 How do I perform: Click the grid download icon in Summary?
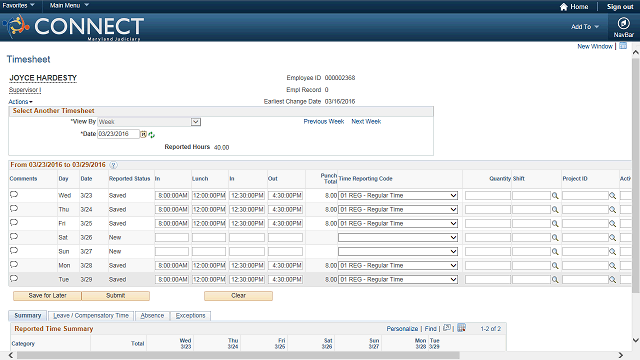click(461, 328)
